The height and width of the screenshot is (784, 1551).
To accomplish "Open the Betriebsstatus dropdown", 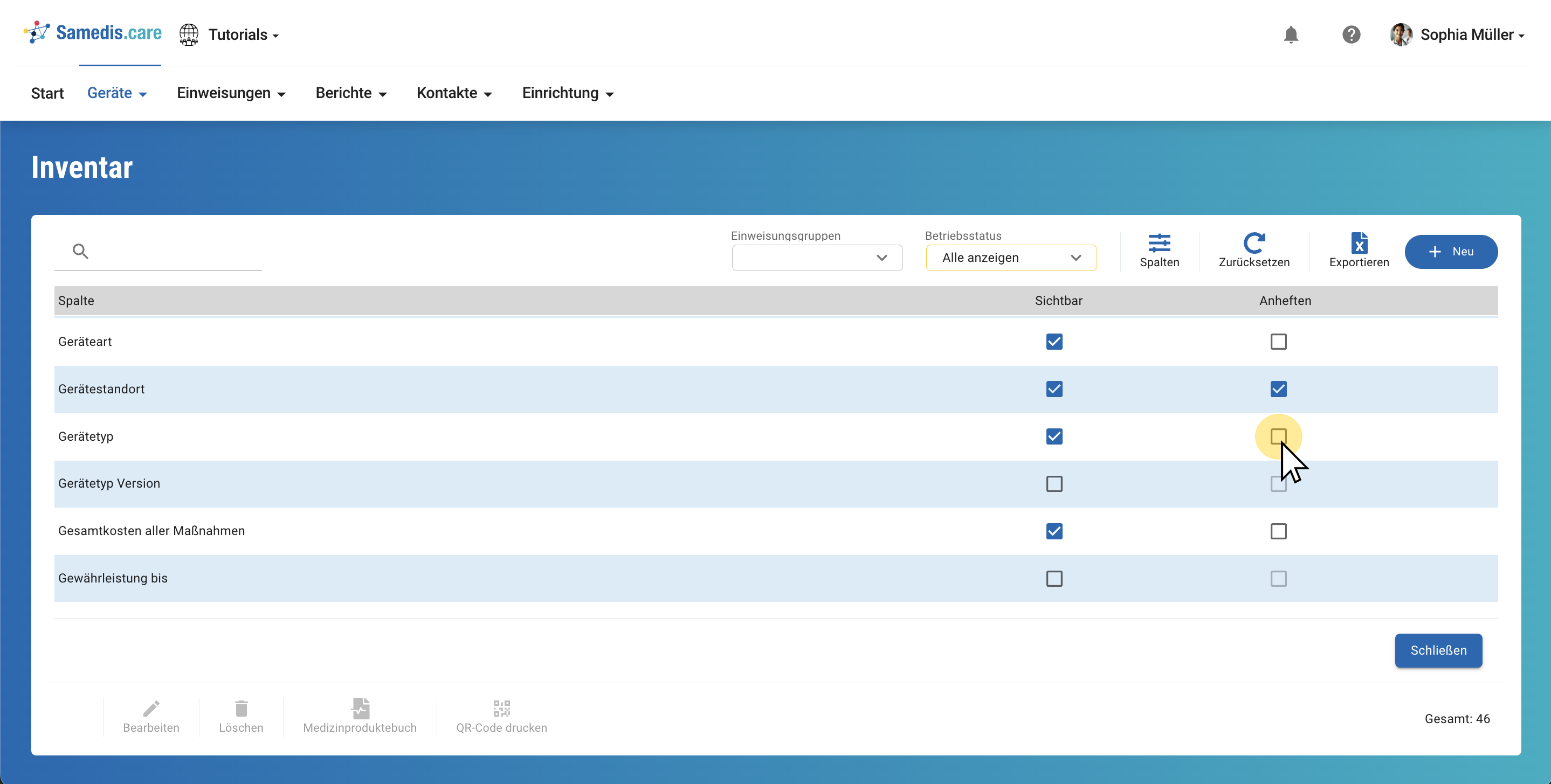I will [x=1011, y=258].
